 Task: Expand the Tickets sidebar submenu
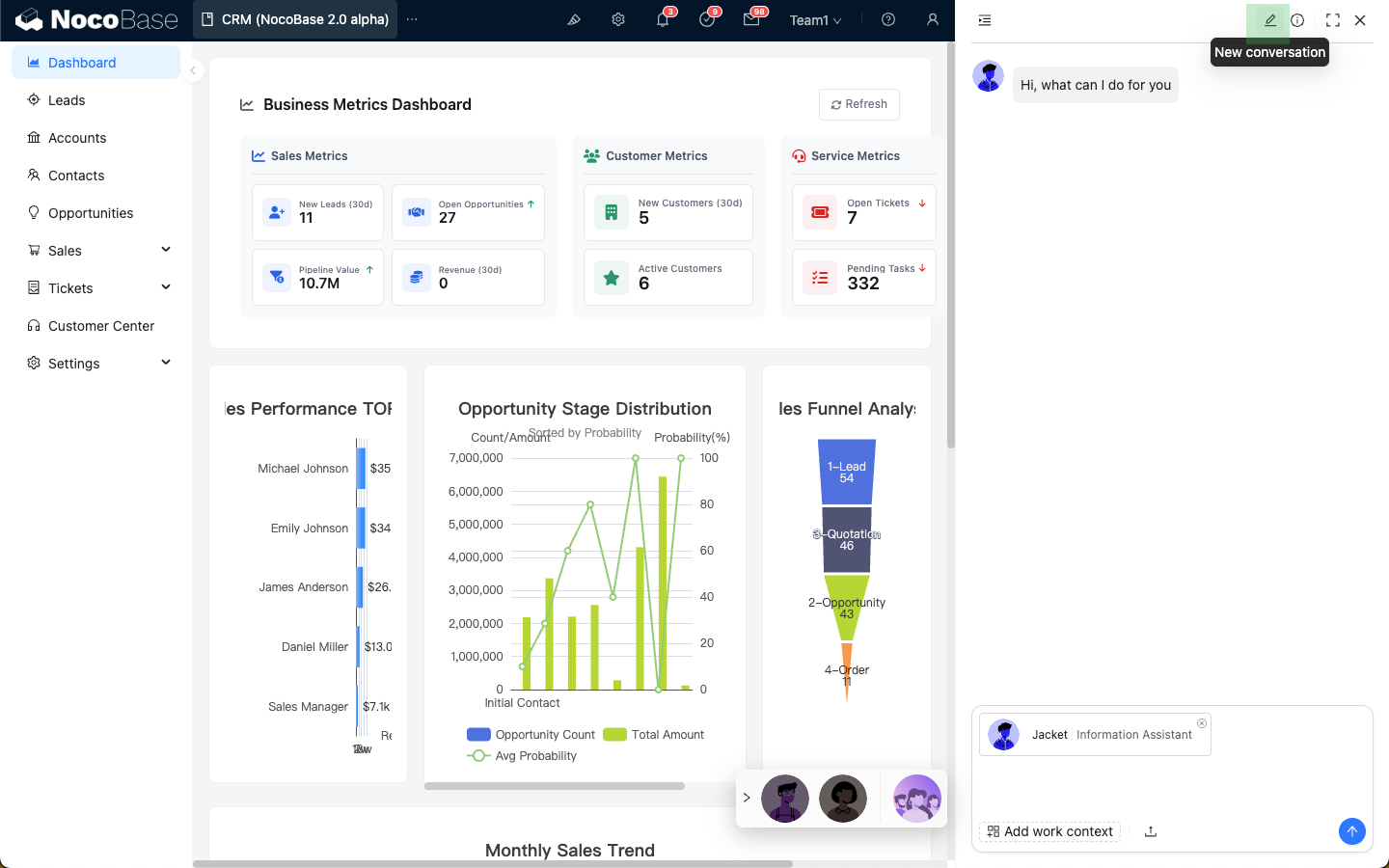click(x=96, y=288)
